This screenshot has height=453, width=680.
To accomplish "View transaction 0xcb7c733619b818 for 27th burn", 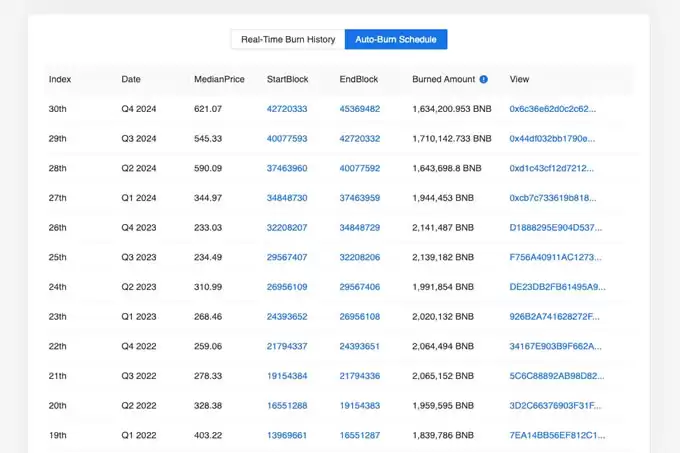I will coord(553,198).
